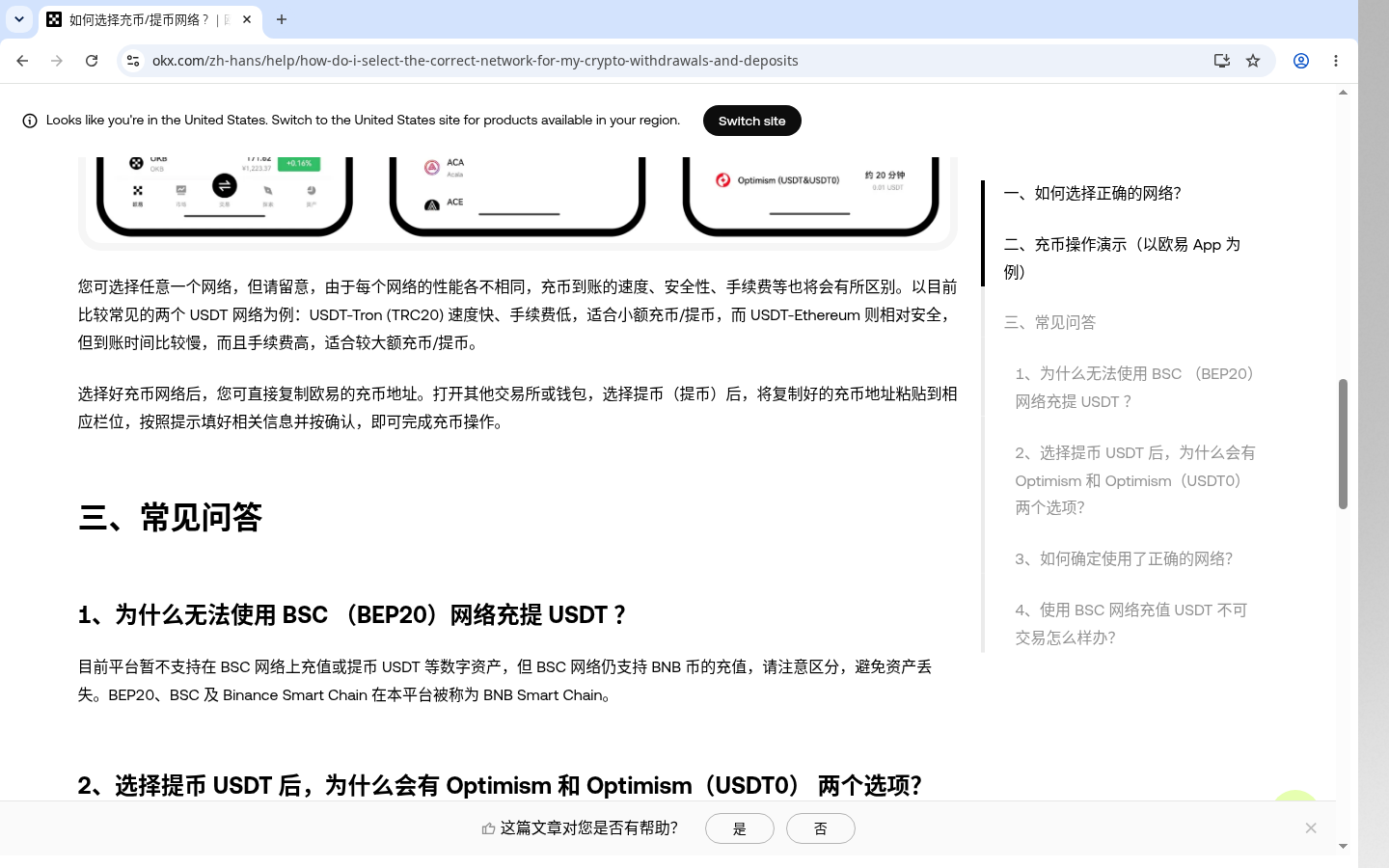1389x868 pixels.
Task: Click the install app icon in address bar
Action: click(1222, 61)
